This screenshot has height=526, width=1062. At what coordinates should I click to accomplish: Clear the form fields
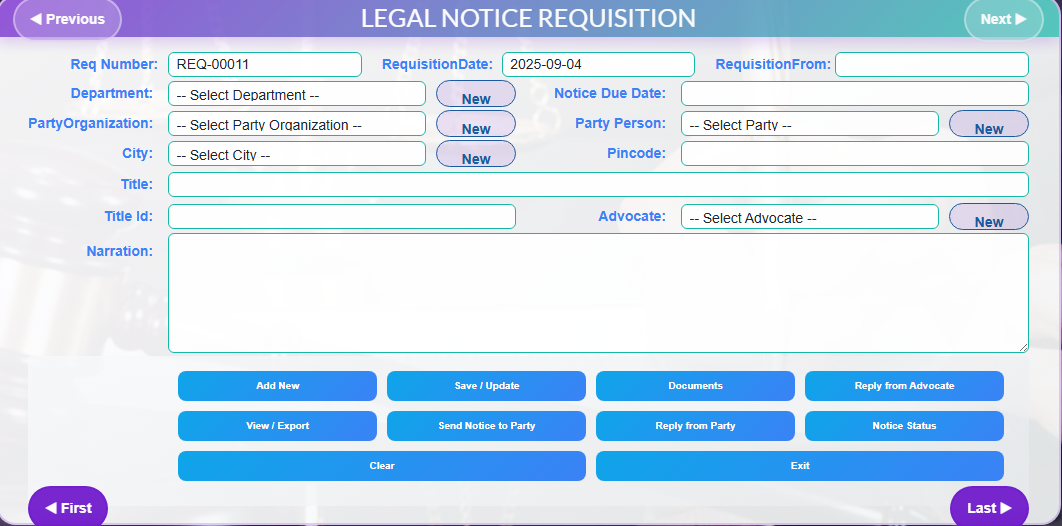coord(382,466)
